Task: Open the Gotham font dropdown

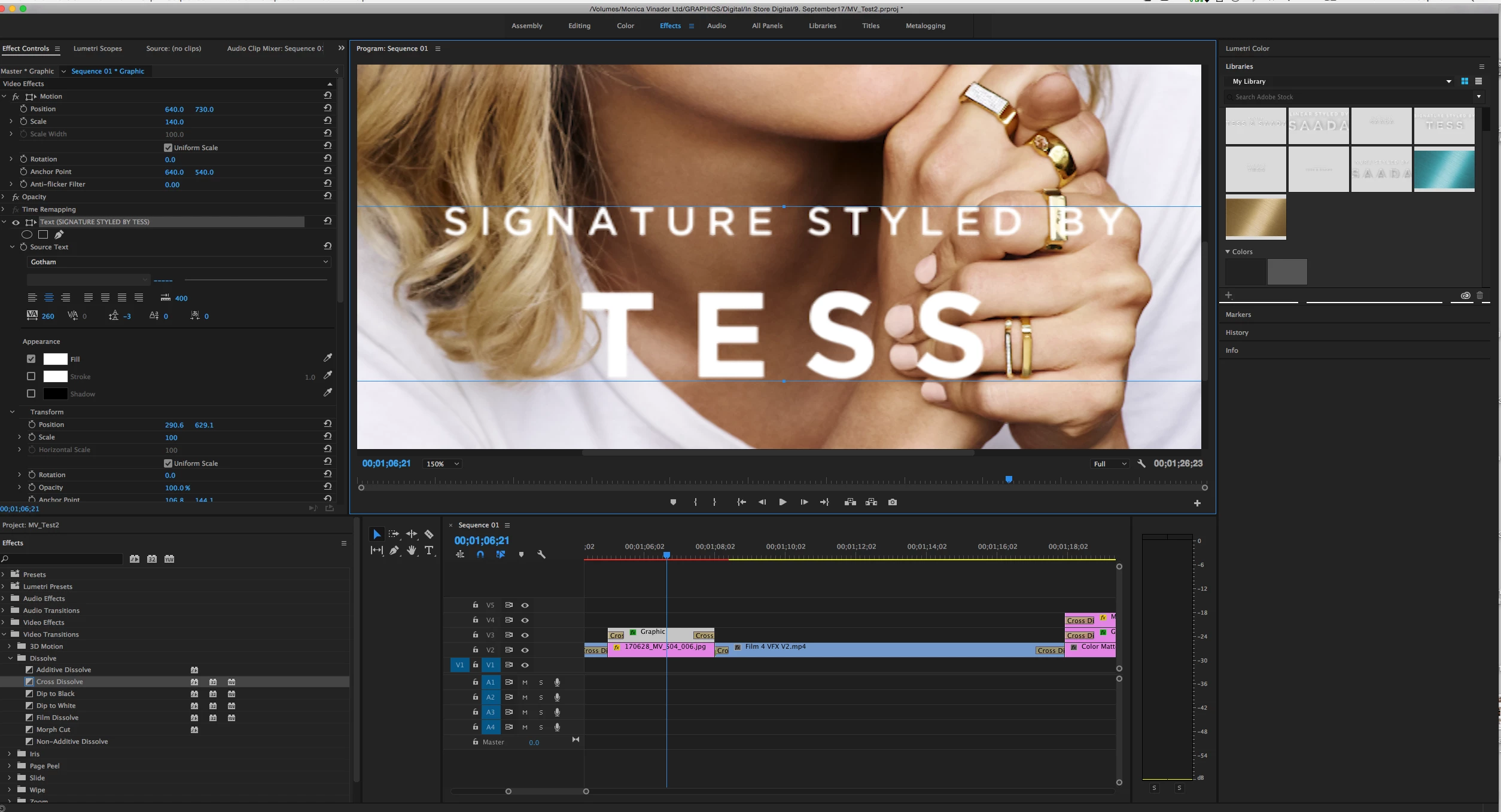Action: pos(178,262)
